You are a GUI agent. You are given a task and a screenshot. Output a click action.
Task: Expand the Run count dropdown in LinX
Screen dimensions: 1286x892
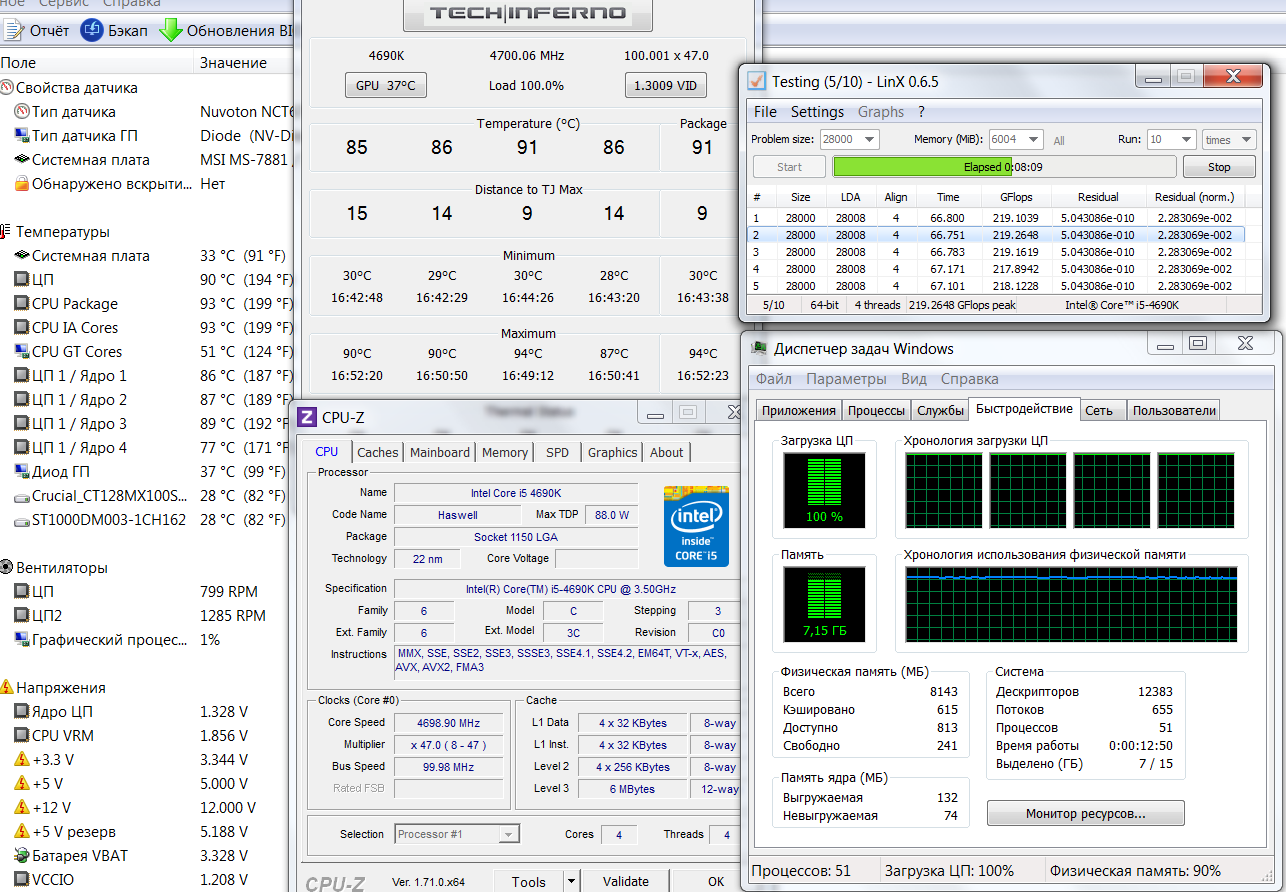1186,140
